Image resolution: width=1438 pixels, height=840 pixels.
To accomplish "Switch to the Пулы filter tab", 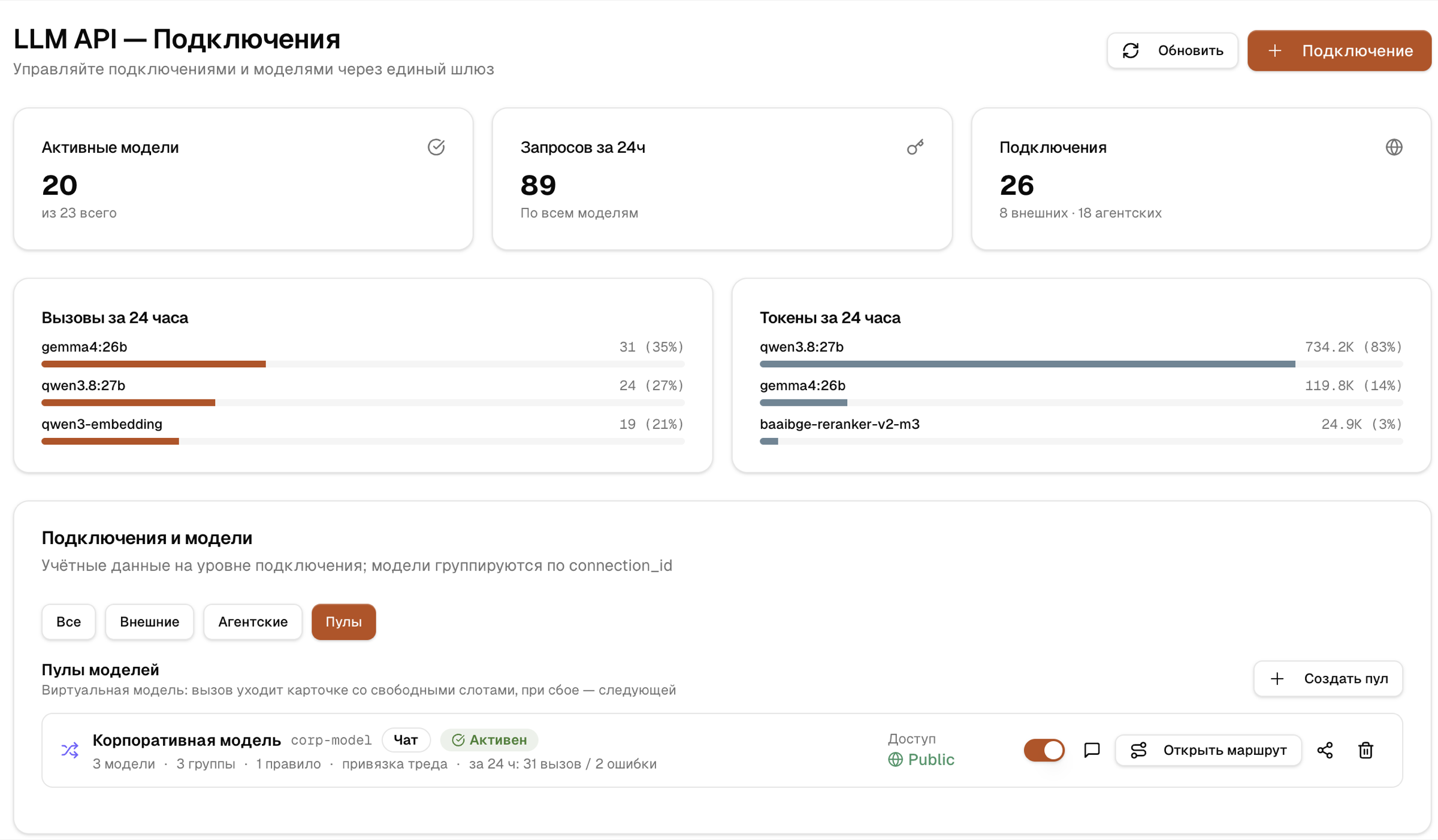I will click(343, 622).
